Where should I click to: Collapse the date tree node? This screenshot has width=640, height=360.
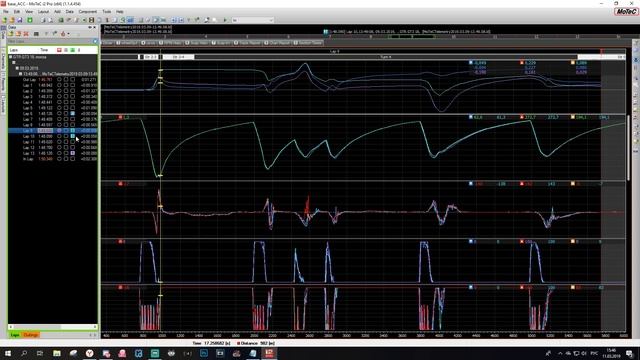coord(18,68)
